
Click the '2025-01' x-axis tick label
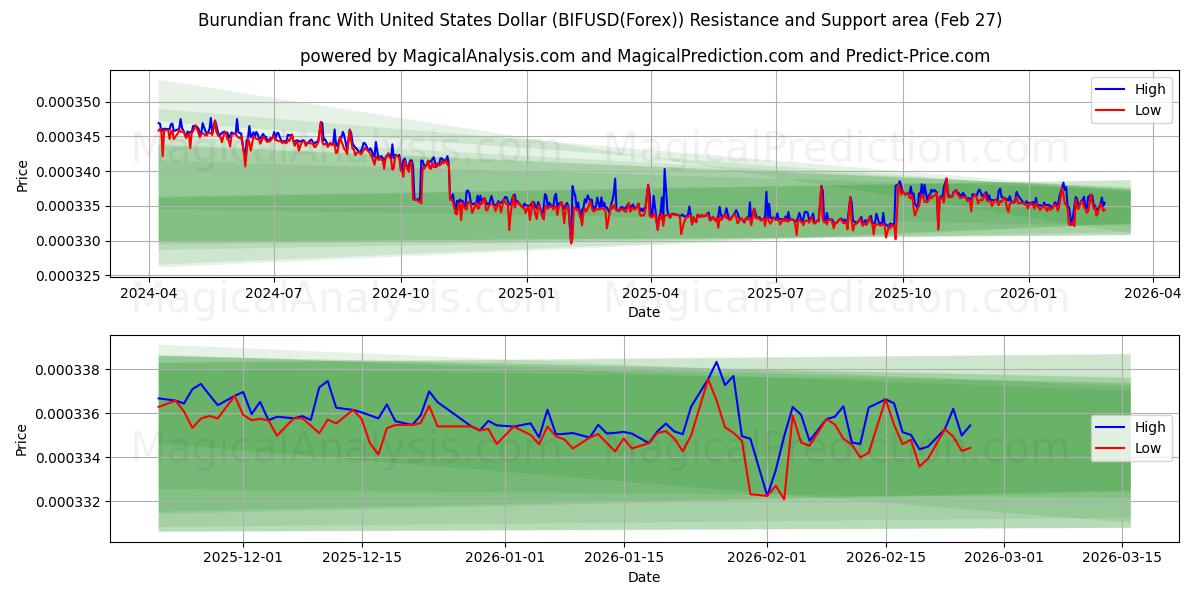526,294
